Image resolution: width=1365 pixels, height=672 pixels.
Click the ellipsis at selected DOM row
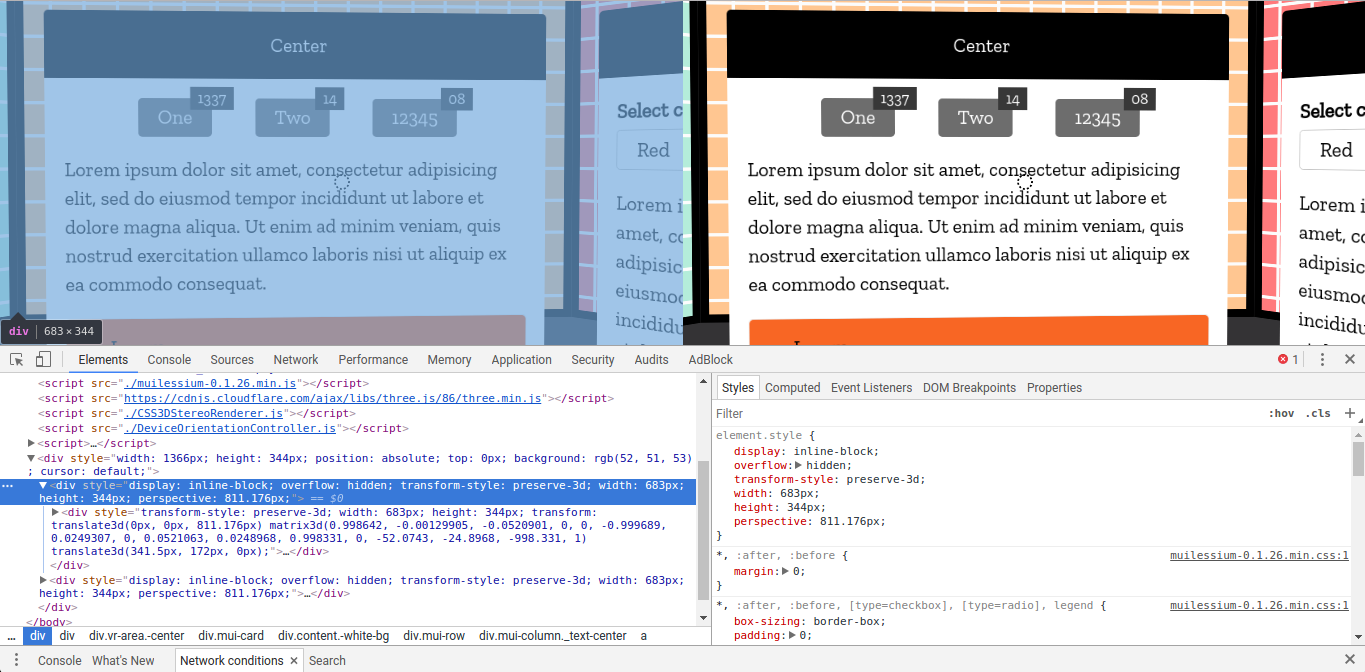point(8,485)
